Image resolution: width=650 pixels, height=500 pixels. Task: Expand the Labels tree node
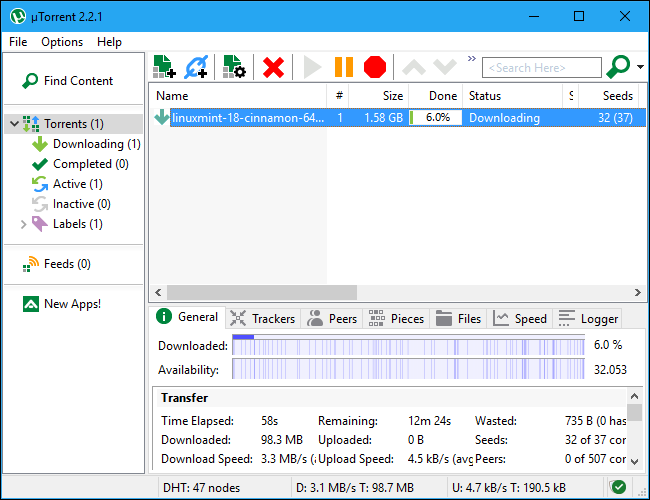click(24, 224)
